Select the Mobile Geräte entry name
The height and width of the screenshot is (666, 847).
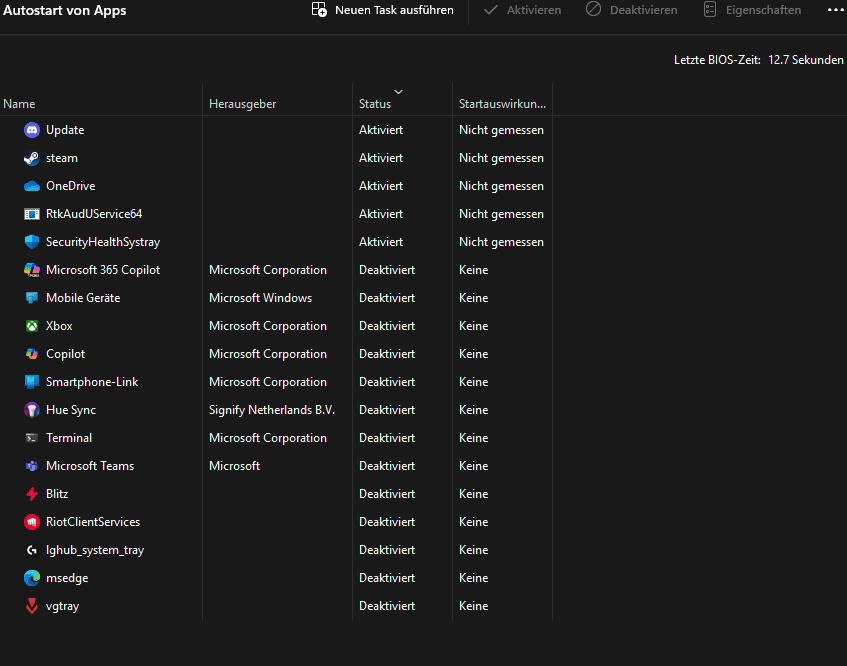[x=83, y=298]
